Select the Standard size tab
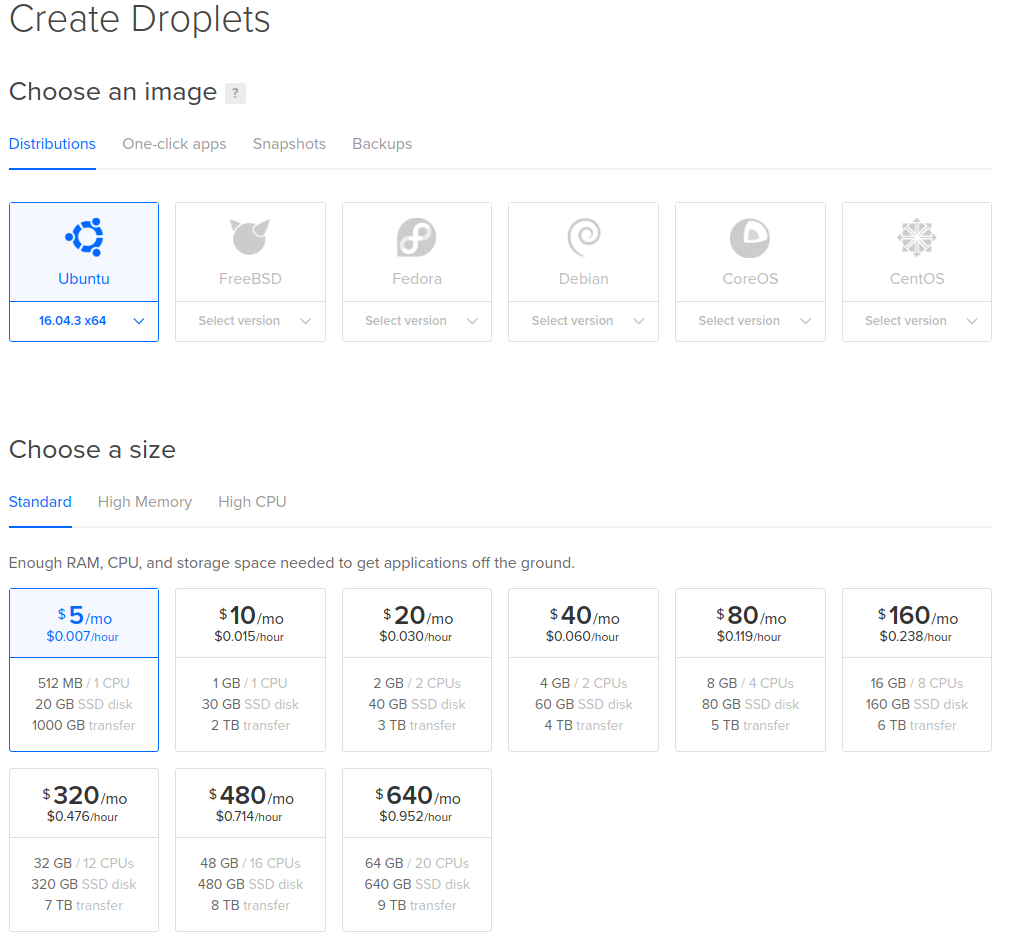The width and height of the screenshot is (1011, 944). pyautogui.click(x=40, y=502)
